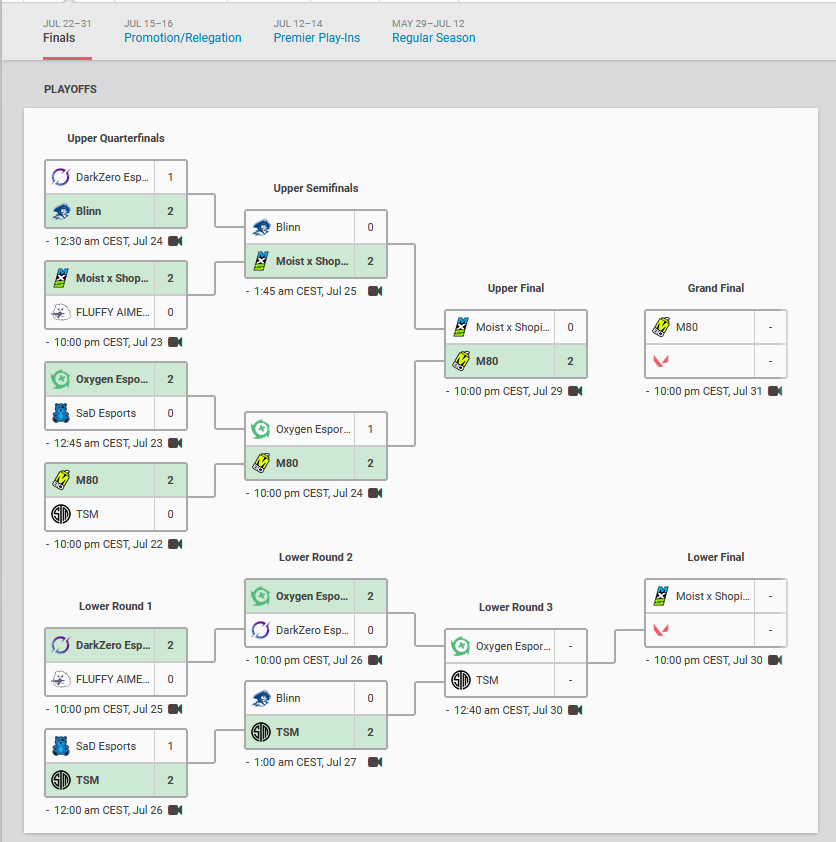Open Blinn in the Upper Quarterfinals match

tap(116, 211)
